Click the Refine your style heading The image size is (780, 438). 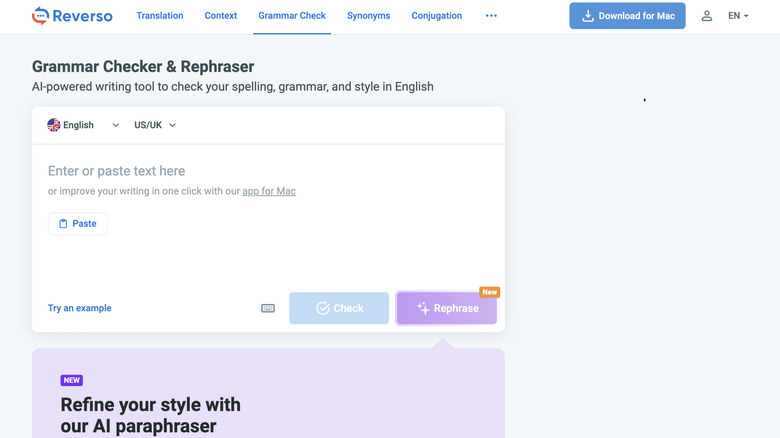[150, 415]
